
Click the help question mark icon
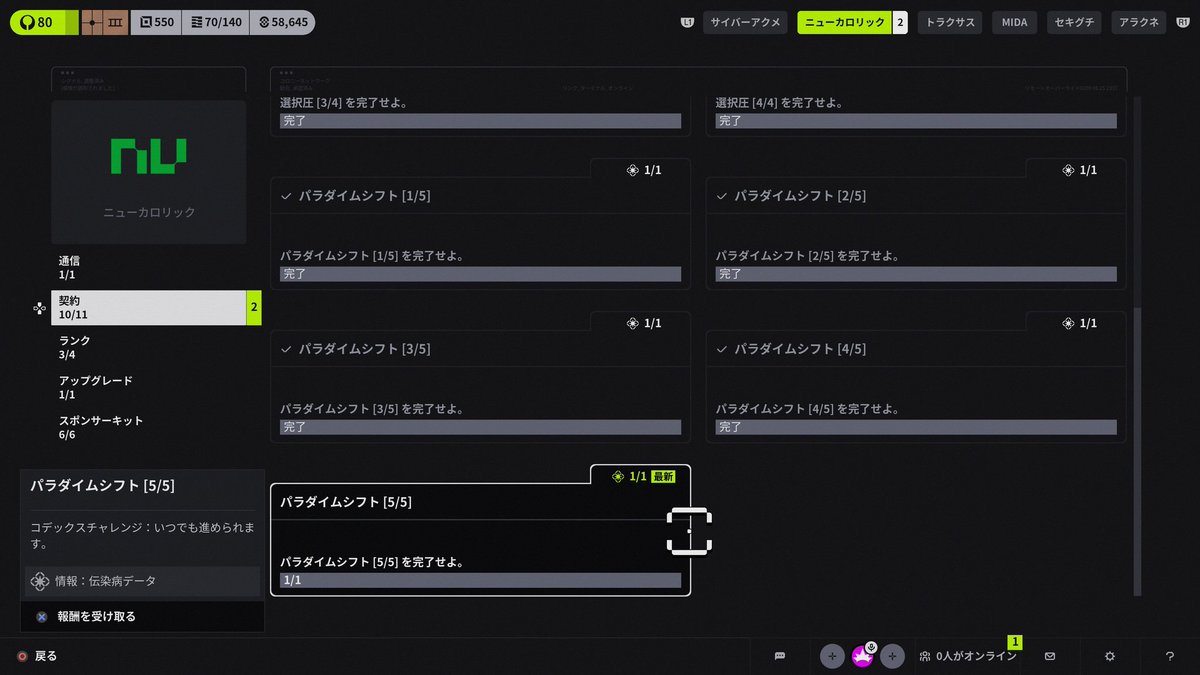1169,656
